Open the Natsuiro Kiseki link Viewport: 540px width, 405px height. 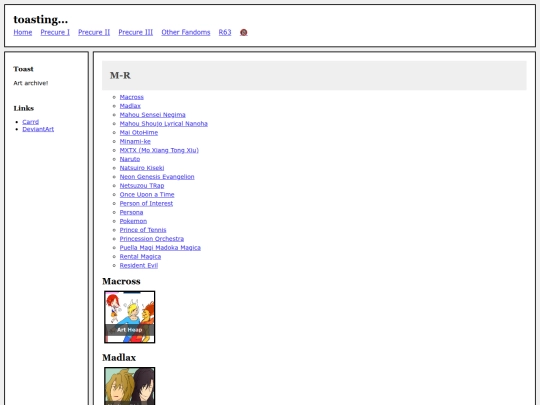point(142,168)
